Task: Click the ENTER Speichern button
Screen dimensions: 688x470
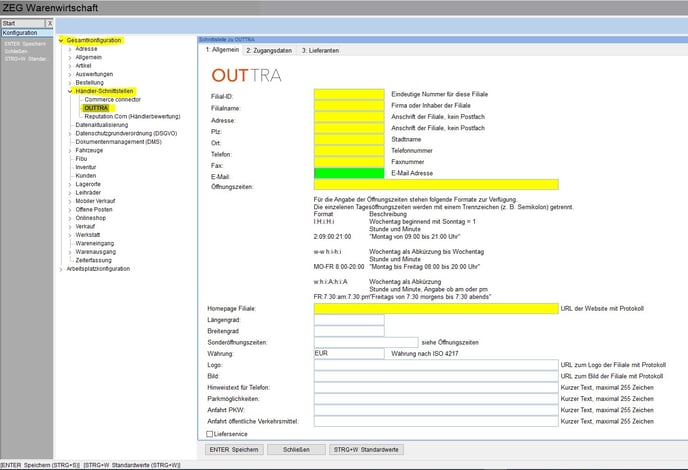Action: [x=234, y=450]
